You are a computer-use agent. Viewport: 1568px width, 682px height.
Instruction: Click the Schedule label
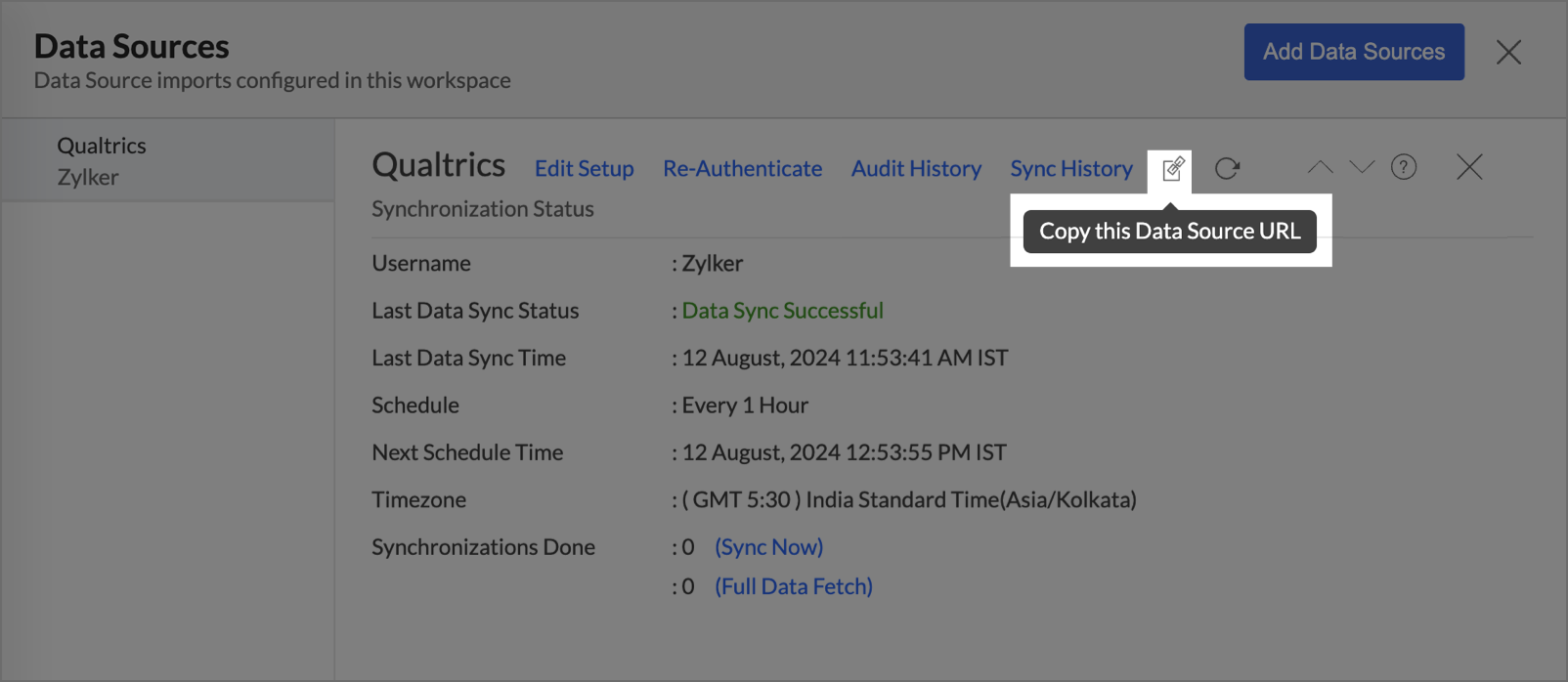pyautogui.click(x=415, y=405)
